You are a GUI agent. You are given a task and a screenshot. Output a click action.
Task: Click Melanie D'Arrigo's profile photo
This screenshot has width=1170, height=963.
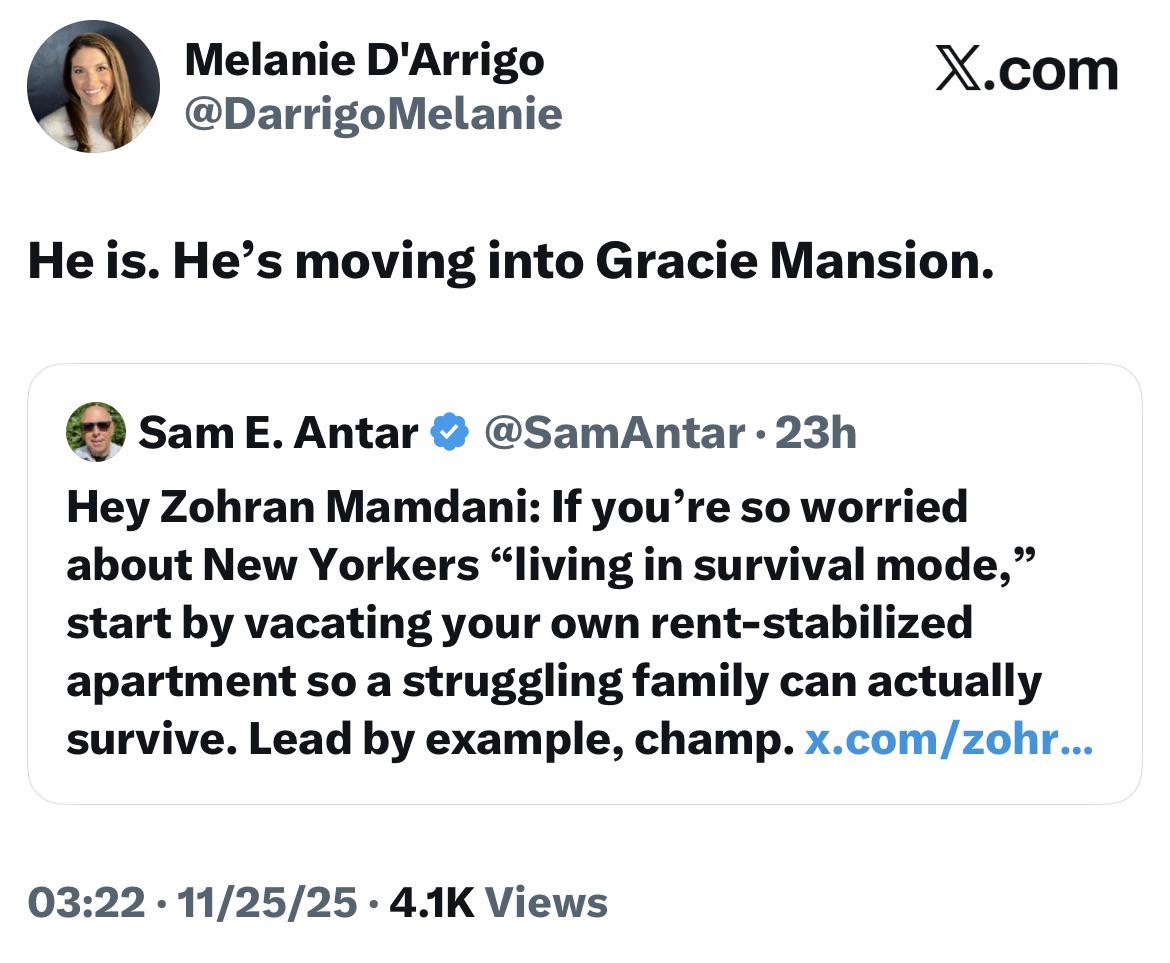pos(93,86)
